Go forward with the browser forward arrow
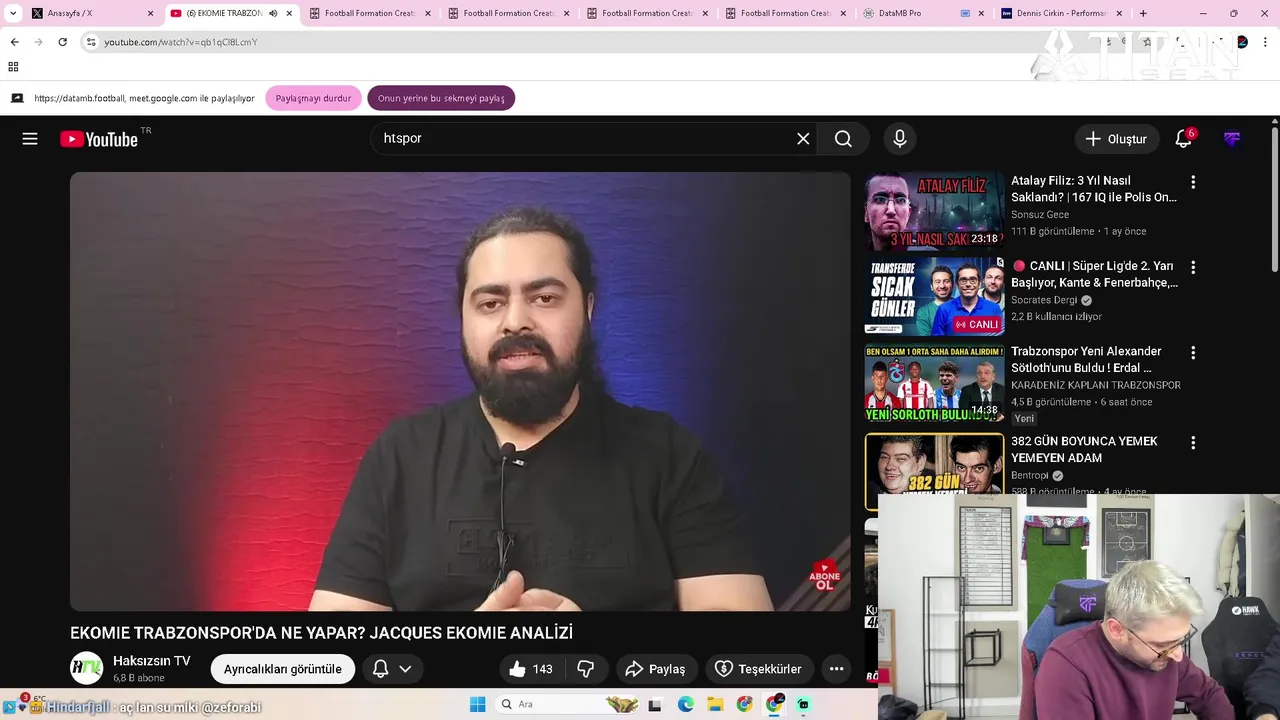The width and height of the screenshot is (1280, 720). pyautogui.click(x=38, y=42)
